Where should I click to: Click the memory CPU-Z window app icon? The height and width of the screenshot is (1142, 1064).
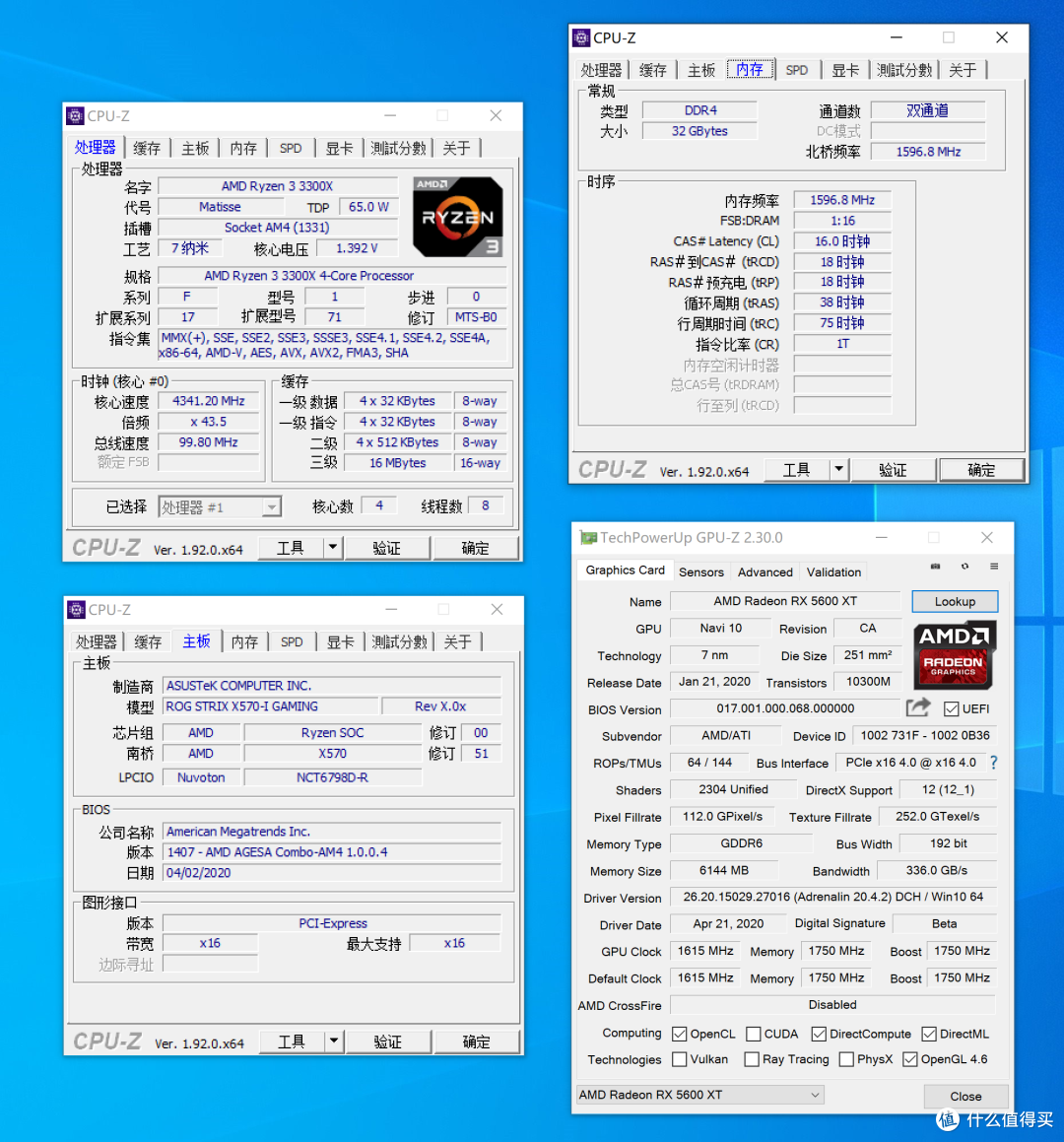click(581, 37)
